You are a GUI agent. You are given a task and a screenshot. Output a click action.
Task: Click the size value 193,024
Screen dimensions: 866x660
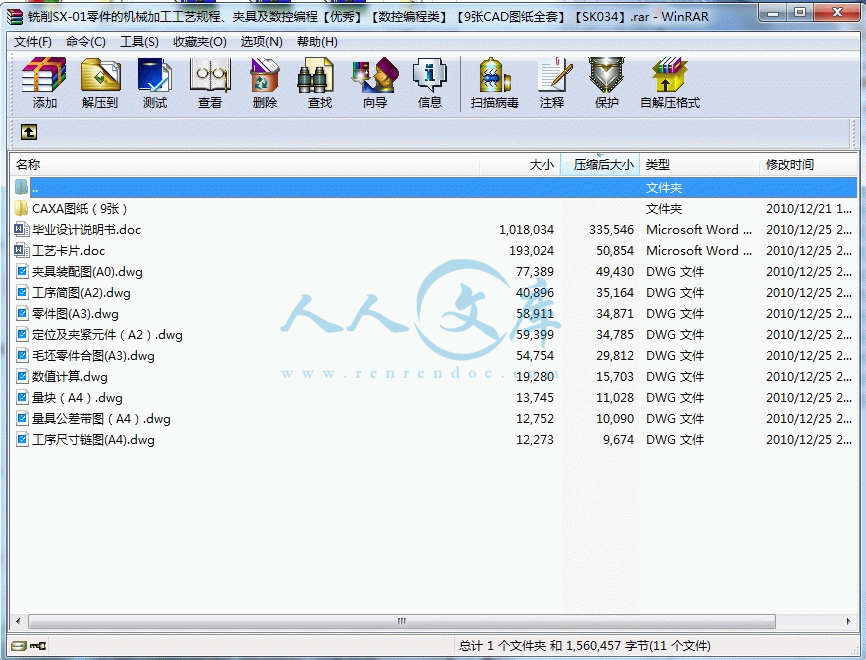(531, 251)
